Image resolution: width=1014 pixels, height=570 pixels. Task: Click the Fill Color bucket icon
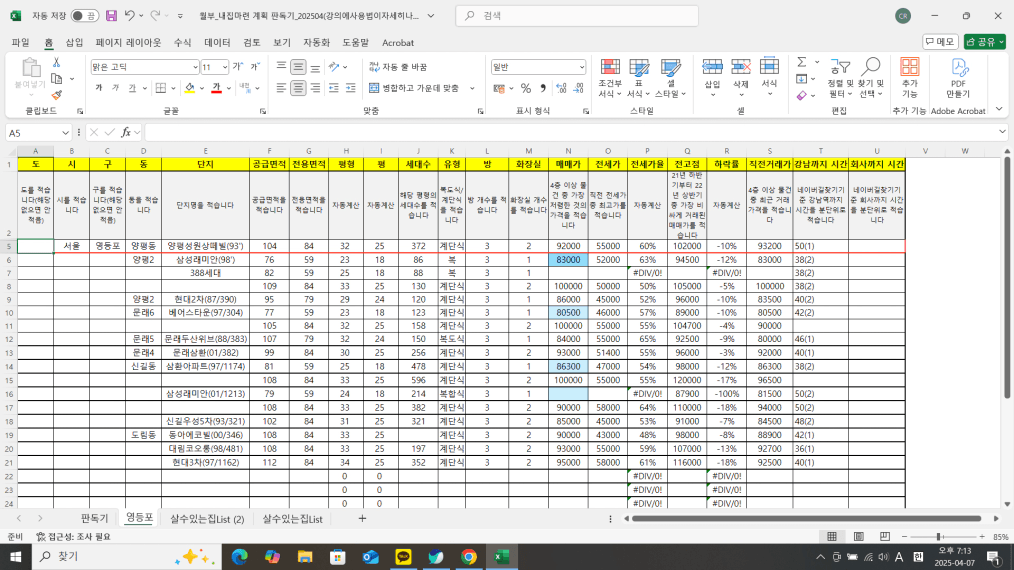tap(189, 88)
